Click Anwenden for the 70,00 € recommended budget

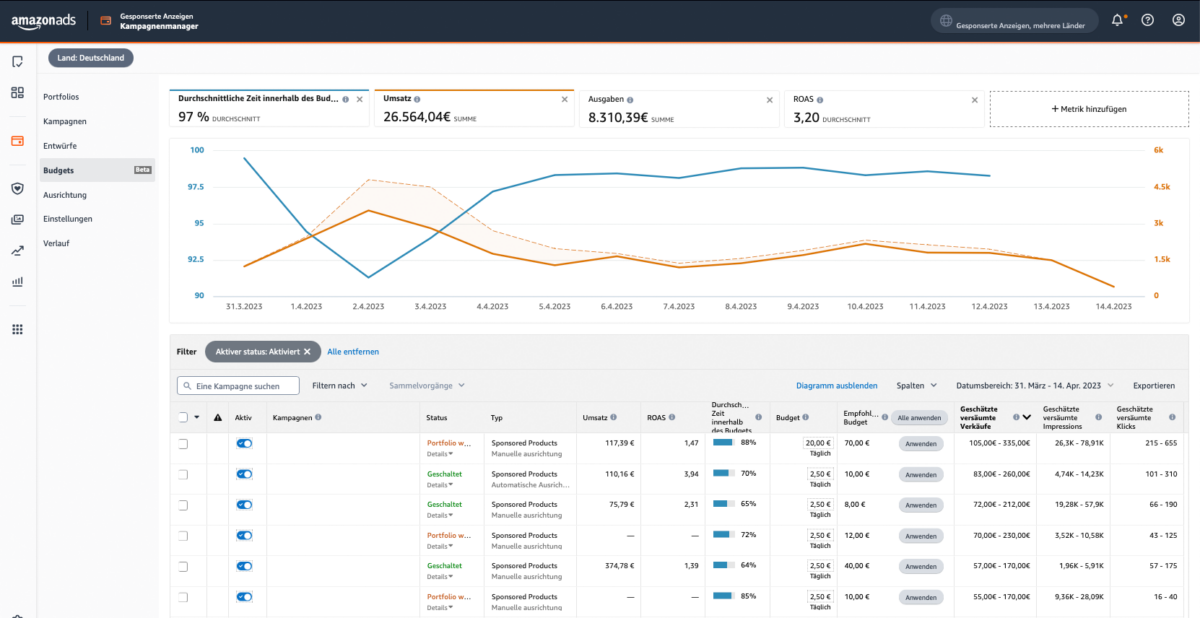click(920, 443)
